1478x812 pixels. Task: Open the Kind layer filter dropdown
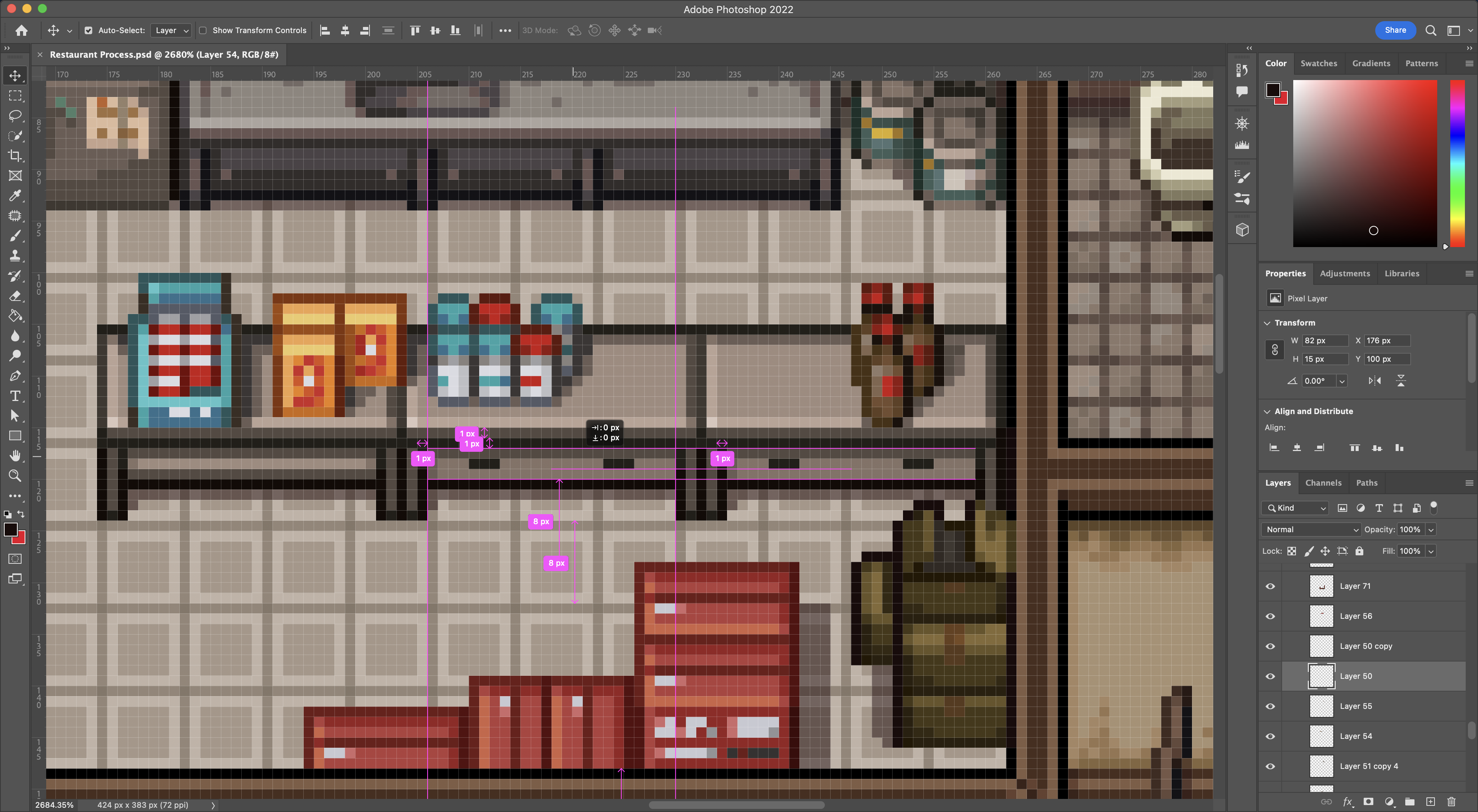[x=1296, y=508]
